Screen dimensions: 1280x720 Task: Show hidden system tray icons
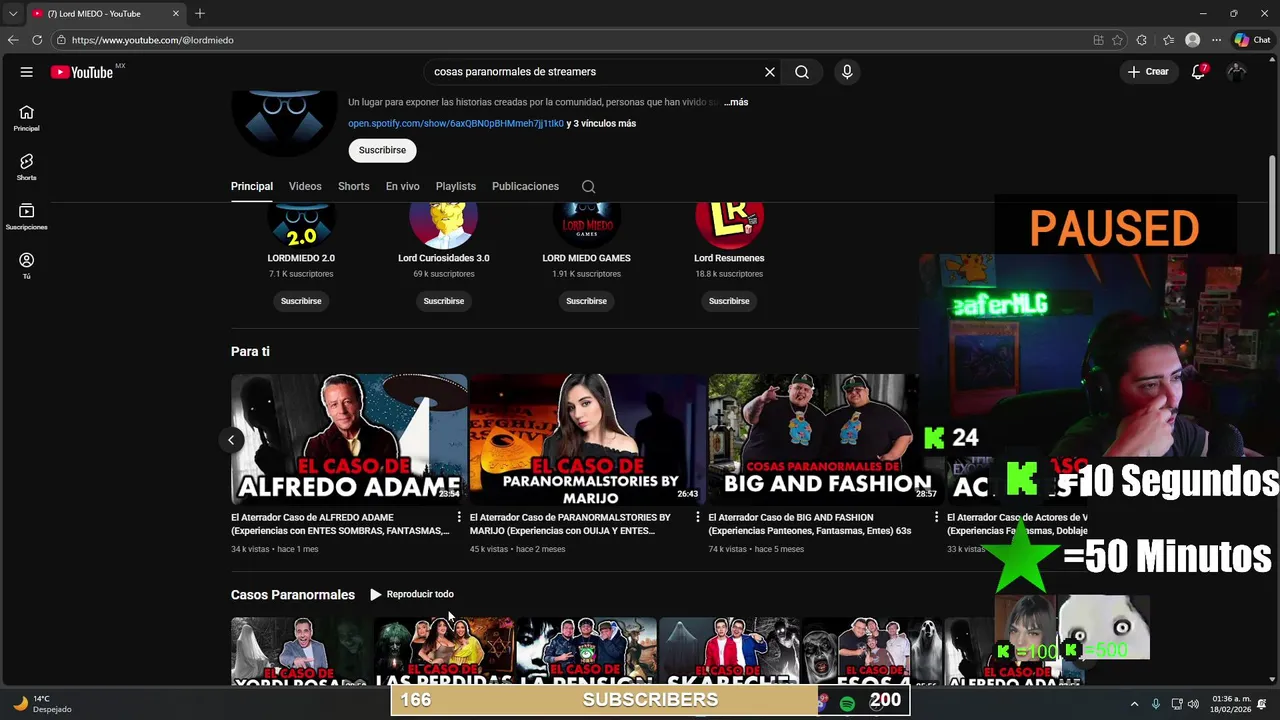point(1134,704)
